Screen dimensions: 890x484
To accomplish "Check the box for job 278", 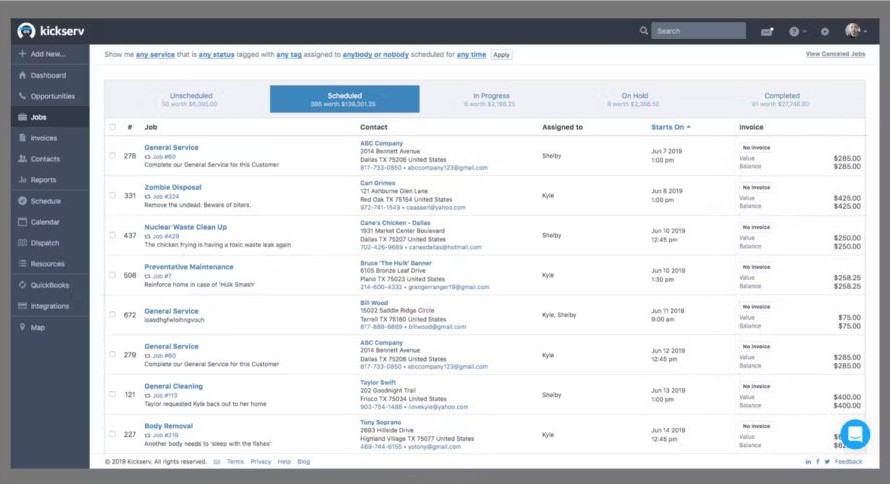I will click(113, 156).
